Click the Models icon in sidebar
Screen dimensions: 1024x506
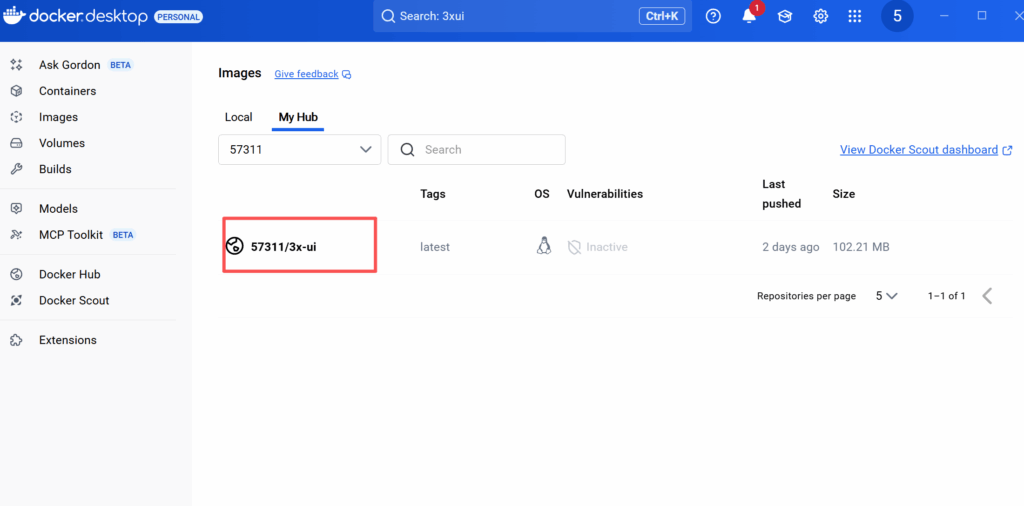point(17,209)
